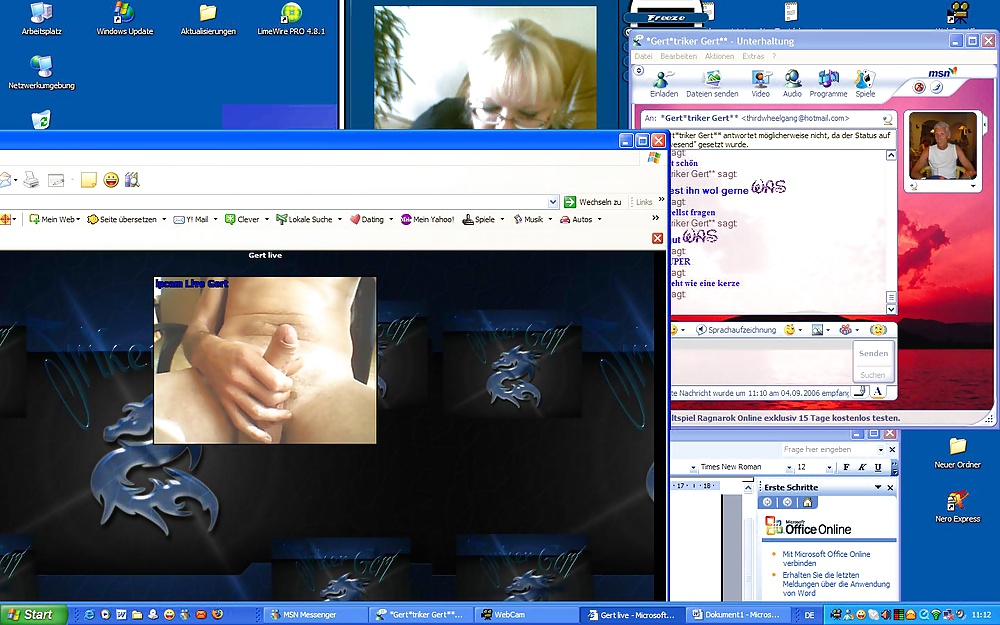Expand the Erste Schritte pane dropdown
The image size is (1000, 625).
(877, 487)
